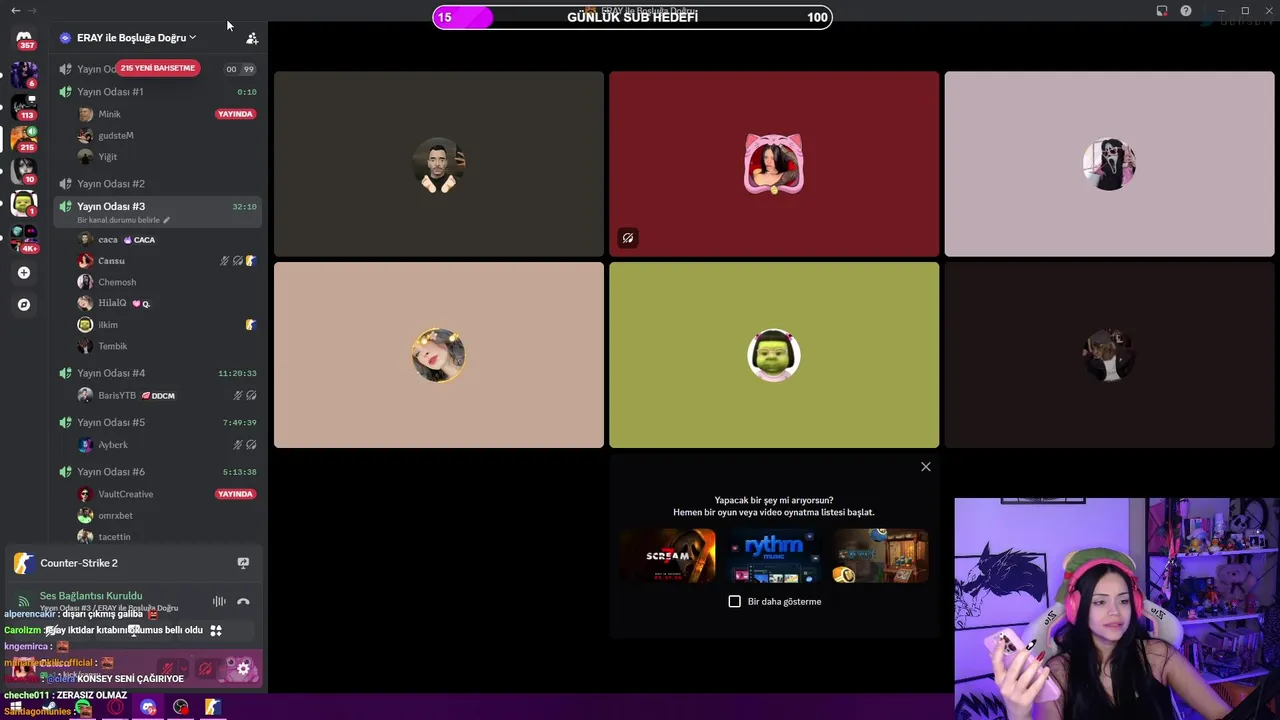
Task: Open the Windows Start menu
Action: [x=17, y=707]
